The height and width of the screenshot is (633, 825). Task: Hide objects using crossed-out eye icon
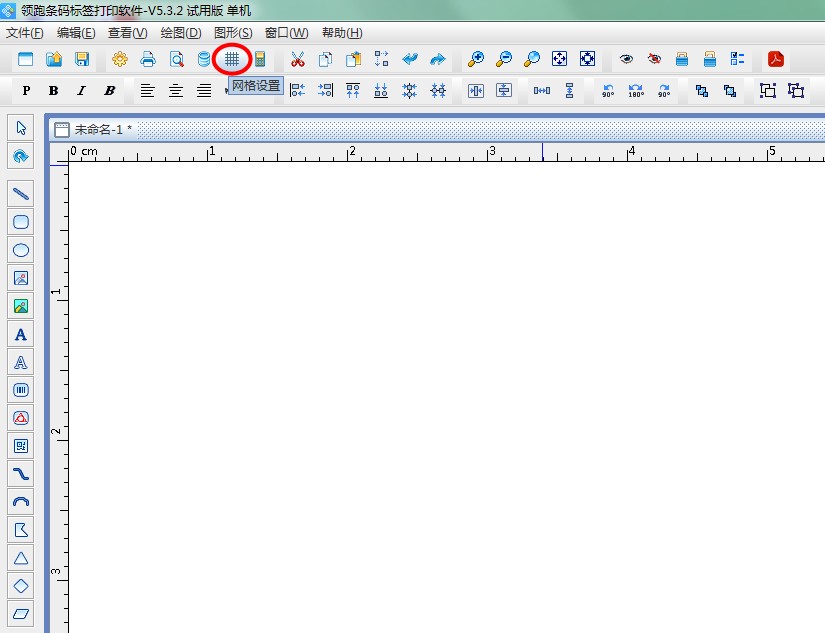click(654, 59)
